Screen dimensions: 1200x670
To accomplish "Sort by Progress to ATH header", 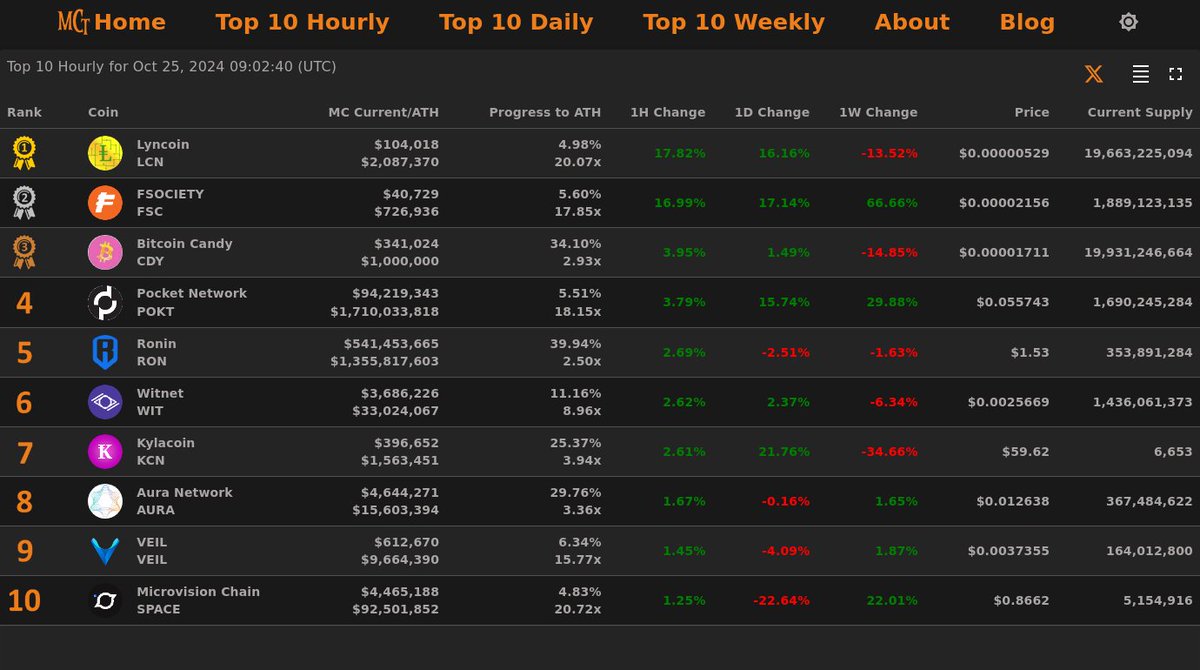I will coord(545,112).
